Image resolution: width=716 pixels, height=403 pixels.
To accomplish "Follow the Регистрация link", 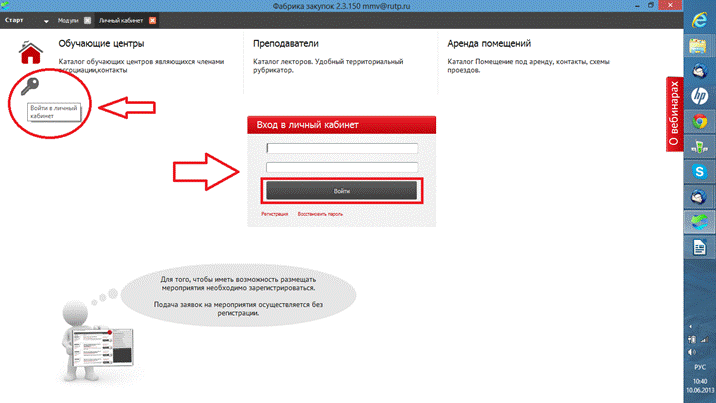I will point(274,214).
